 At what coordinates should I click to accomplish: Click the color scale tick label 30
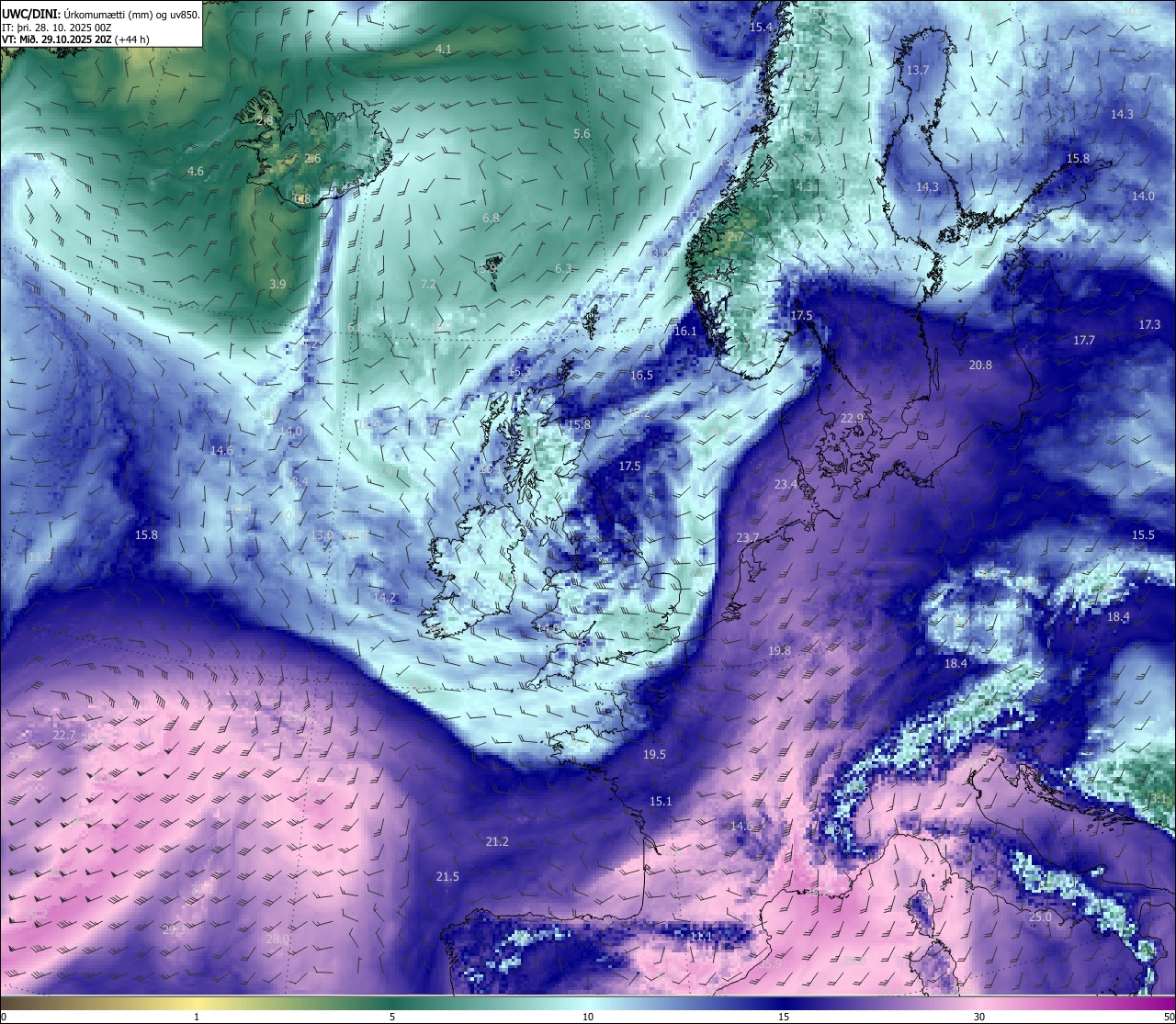(x=979, y=1017)
